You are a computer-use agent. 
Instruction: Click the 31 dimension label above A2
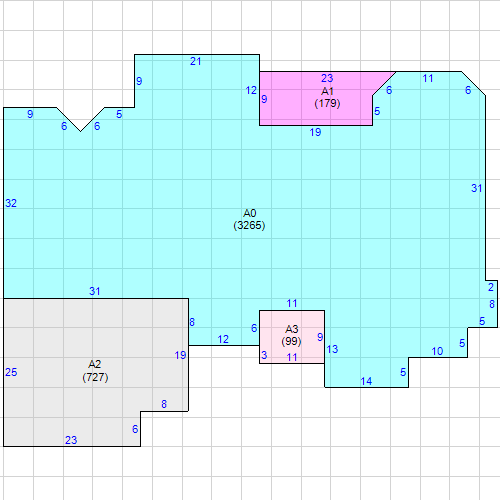pyautogui.click(x=95, y=291)
